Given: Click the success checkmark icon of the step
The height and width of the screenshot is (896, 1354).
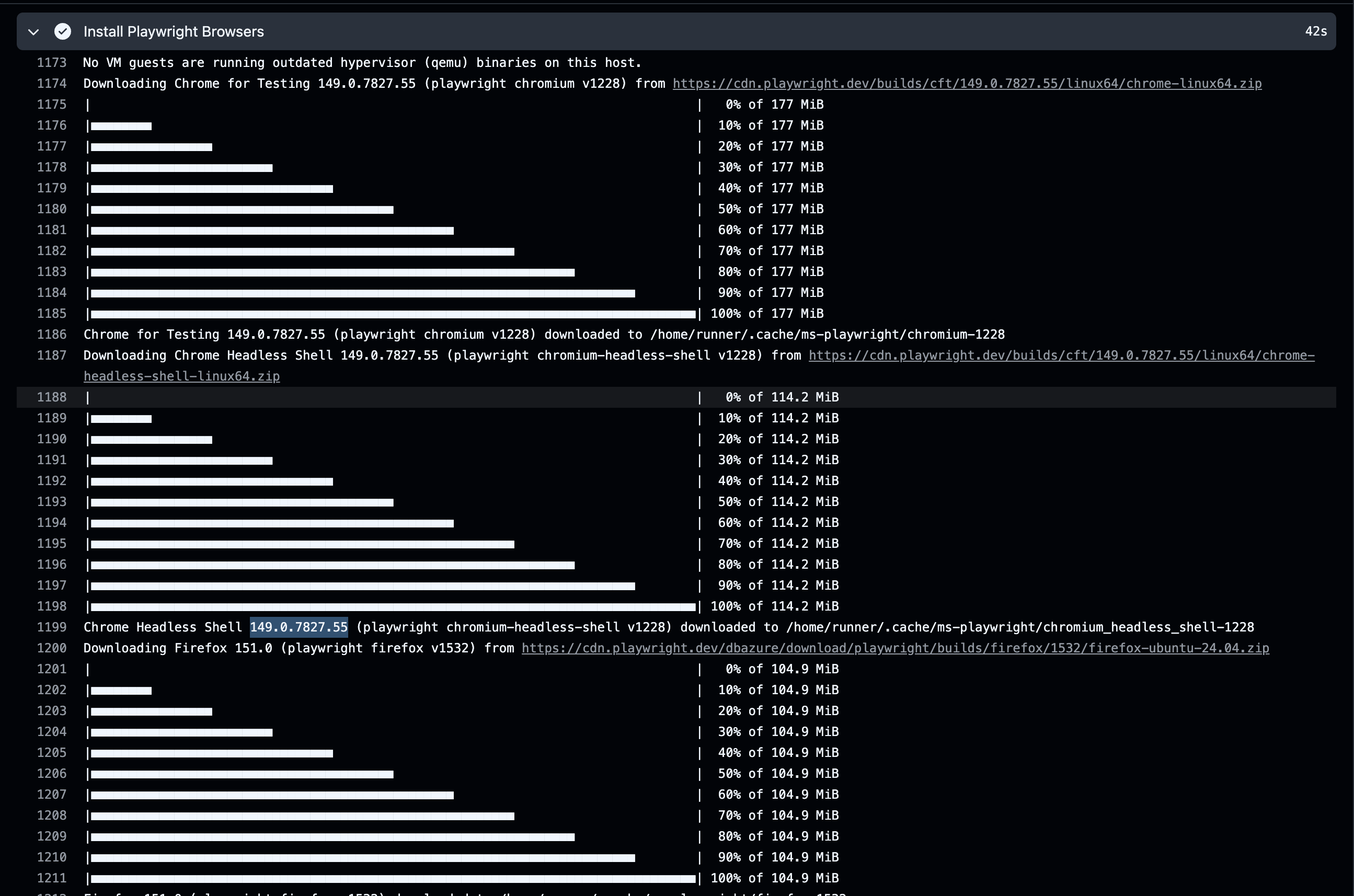Looking at the screenshot, I should coord(63,31).
